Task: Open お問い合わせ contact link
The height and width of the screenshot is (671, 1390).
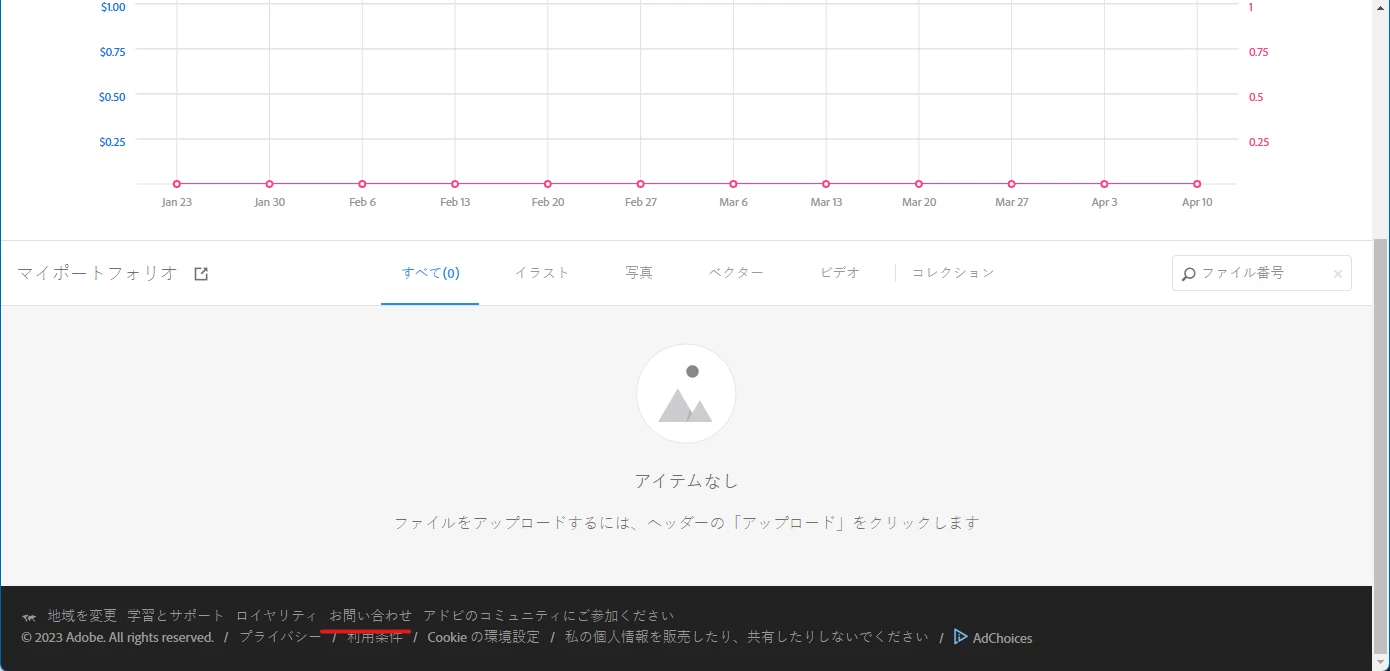Action: (x=370, y=616)
